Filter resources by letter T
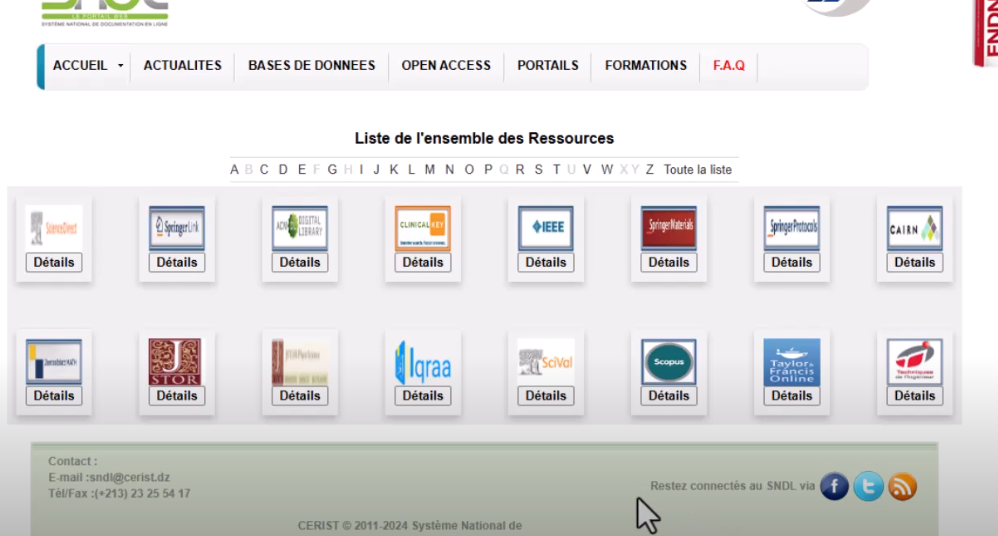998x536 pixels. coord(556,170)
